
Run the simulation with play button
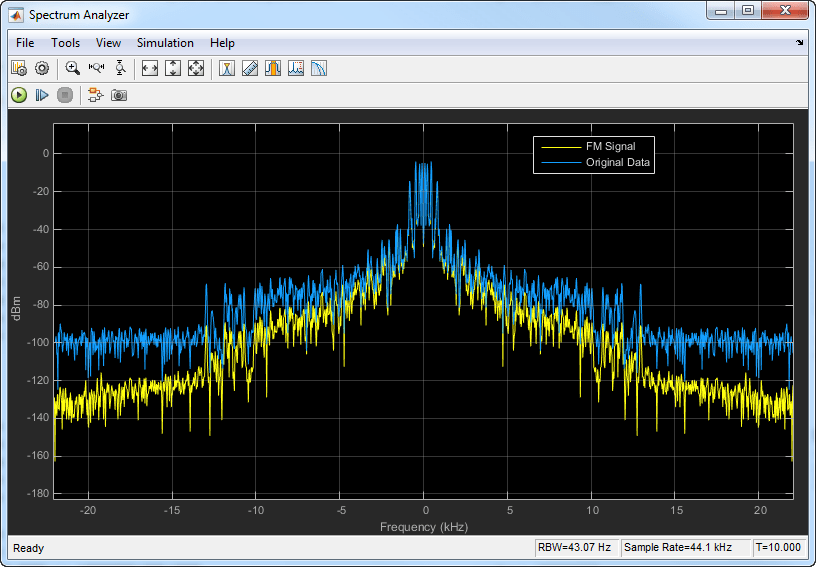point(19,95)
